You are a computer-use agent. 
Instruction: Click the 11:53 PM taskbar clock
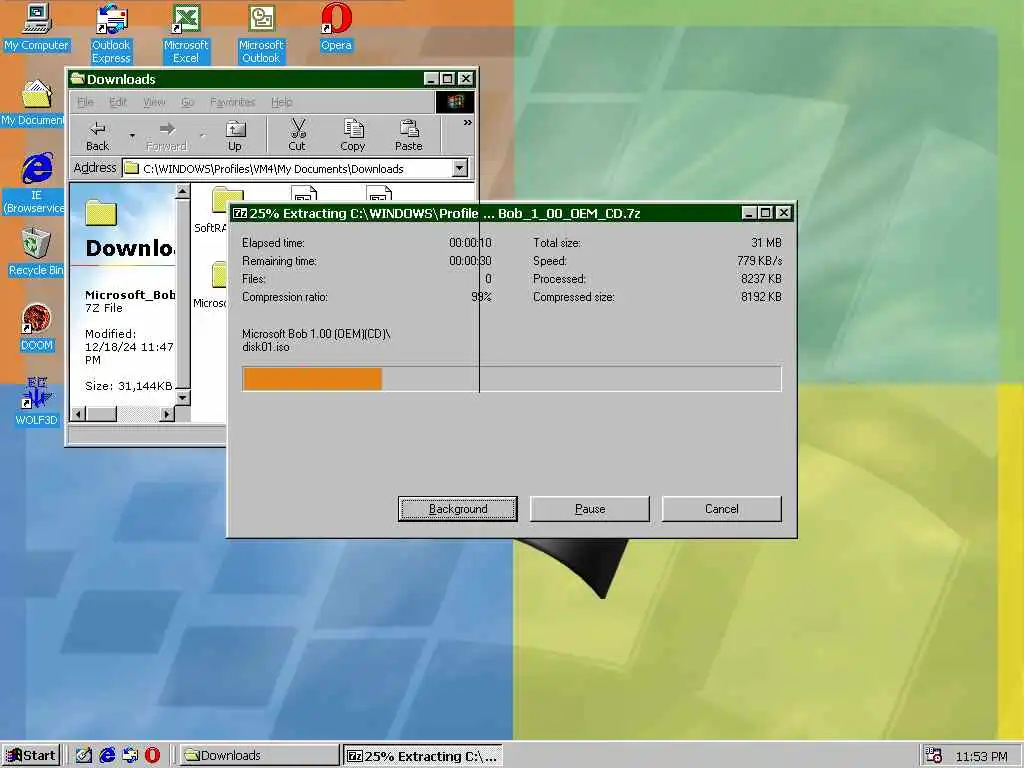982,756
